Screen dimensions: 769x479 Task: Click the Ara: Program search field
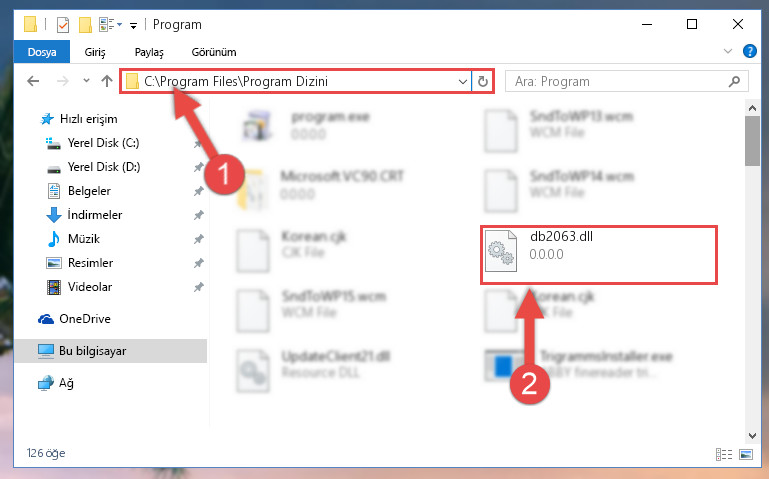[x=619, y=81]
